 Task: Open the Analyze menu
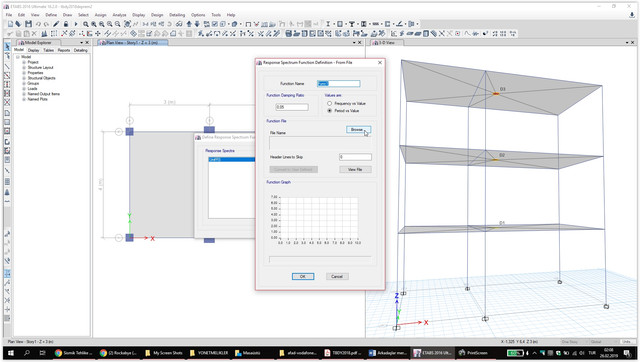[x=119, y=15]
